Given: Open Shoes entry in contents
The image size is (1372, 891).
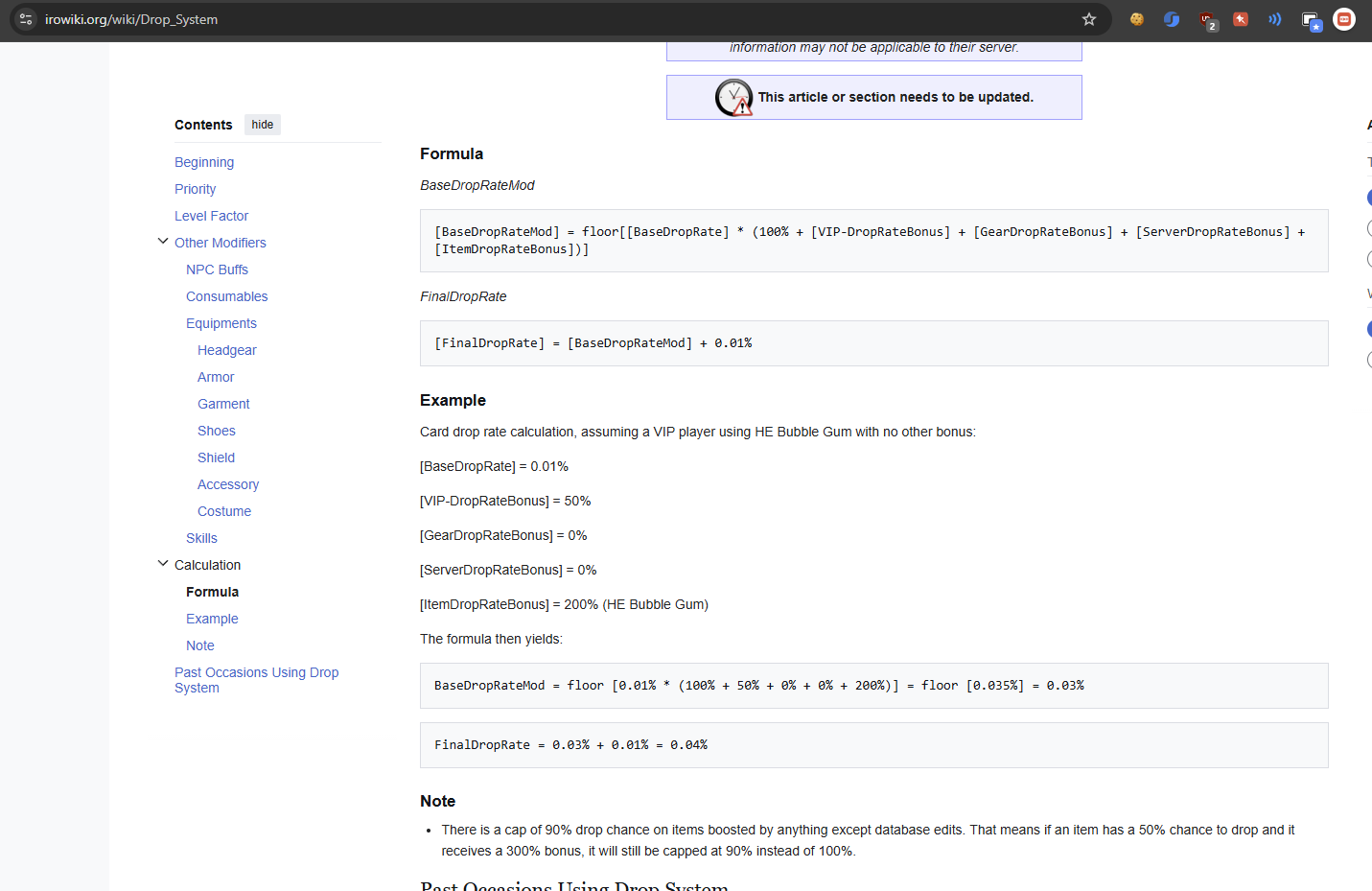Looking at the screenshot, I should point(217,431).
